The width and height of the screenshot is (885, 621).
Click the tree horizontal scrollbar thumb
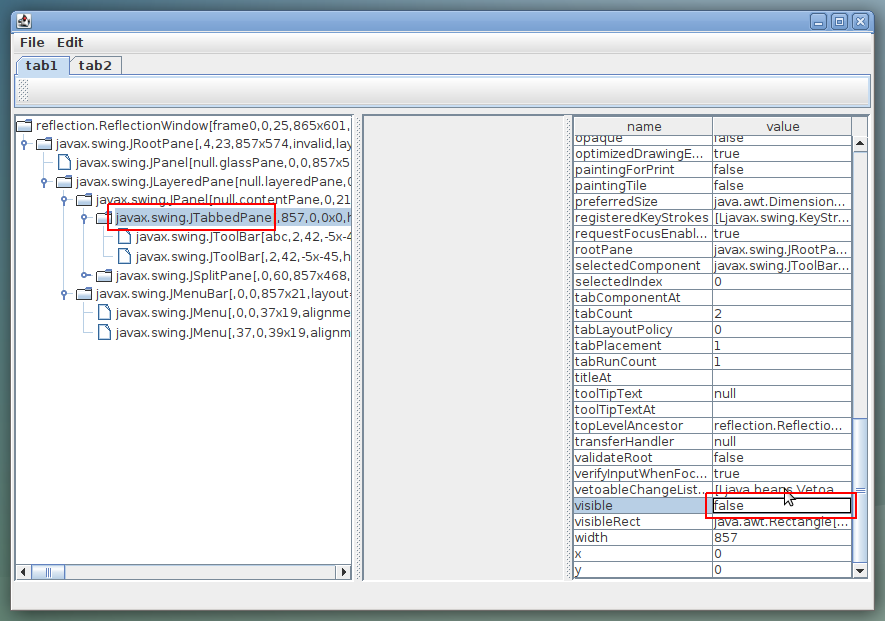(48, 572)
